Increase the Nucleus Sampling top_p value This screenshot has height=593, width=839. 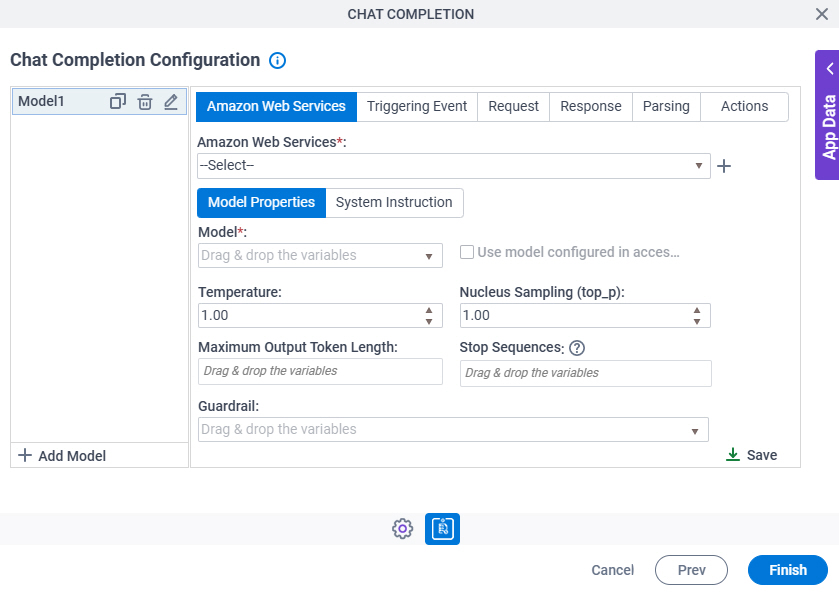pos(697,310)
